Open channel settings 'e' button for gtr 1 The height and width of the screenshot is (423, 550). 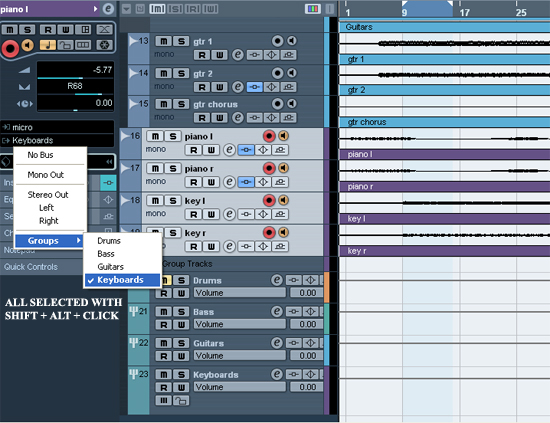tap(237, 55)
